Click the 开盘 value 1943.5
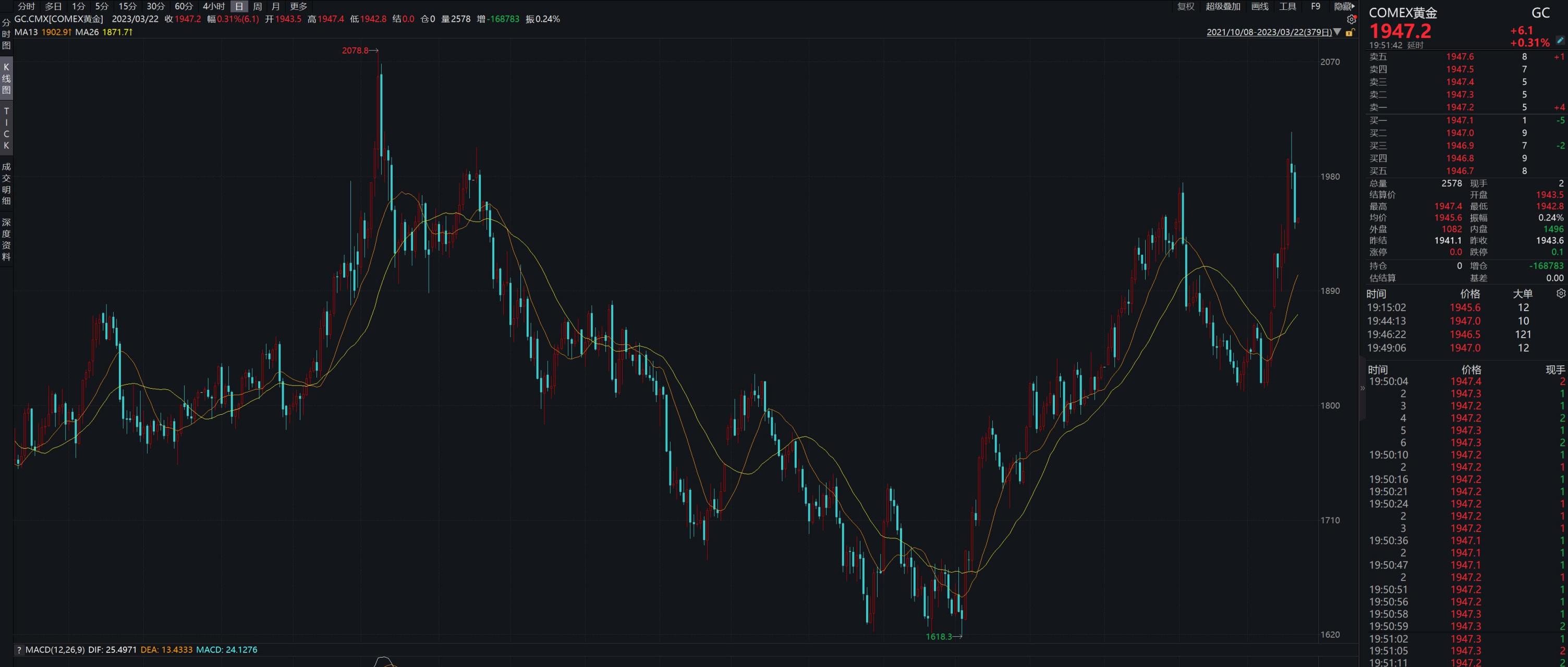Image resolution: width=1568 pixels, height=667 pixels. 1550,194
